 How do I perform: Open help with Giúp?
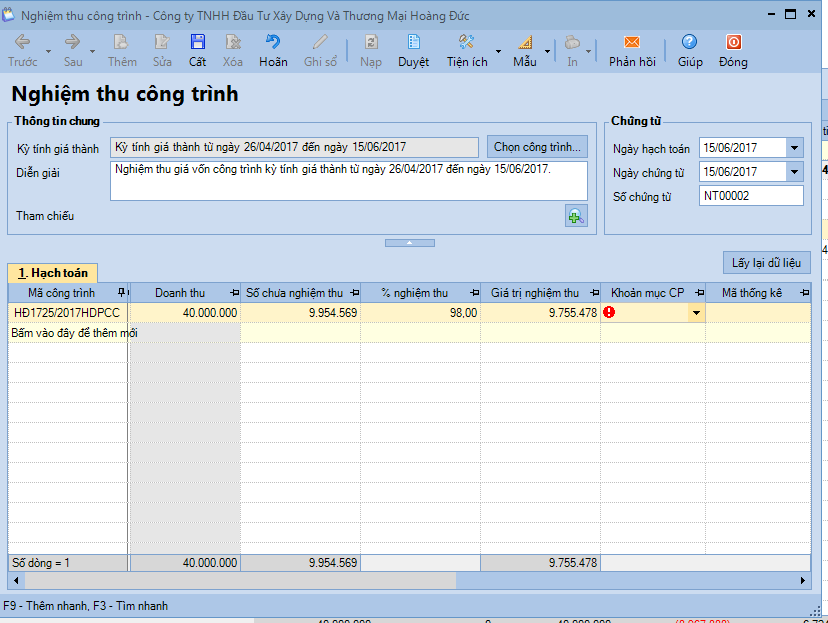point(690,51)
